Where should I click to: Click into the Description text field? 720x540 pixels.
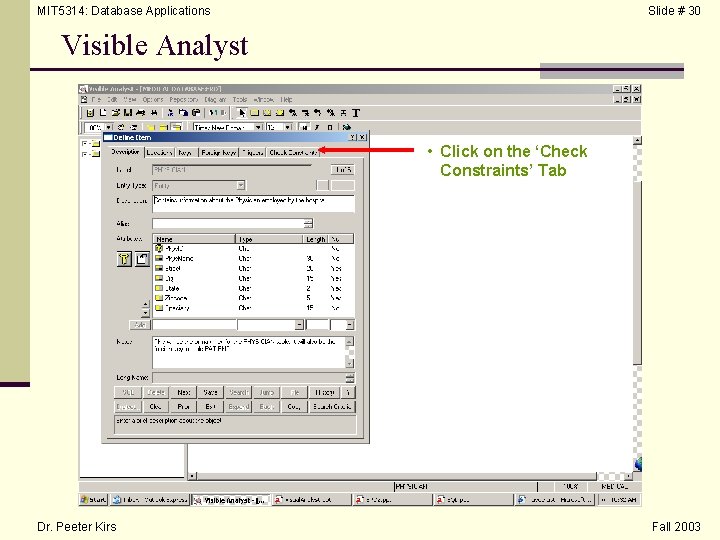tap(253, 204)
